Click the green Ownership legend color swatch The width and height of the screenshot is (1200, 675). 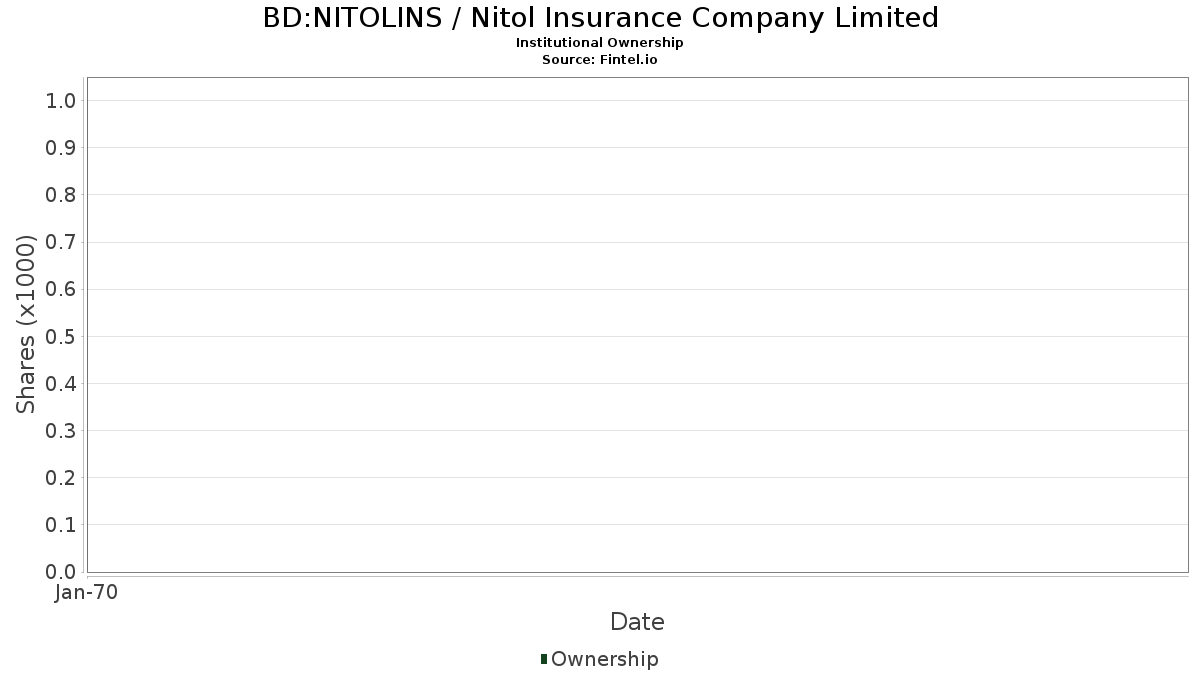544,659
